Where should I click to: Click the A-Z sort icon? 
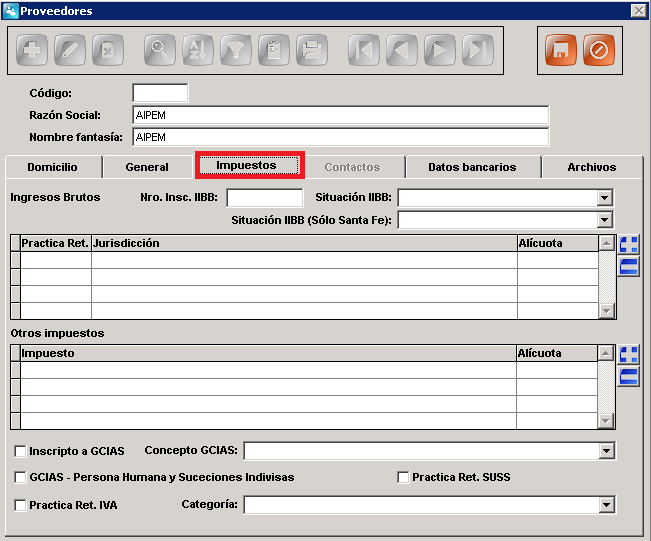click(x=198, y=50)
